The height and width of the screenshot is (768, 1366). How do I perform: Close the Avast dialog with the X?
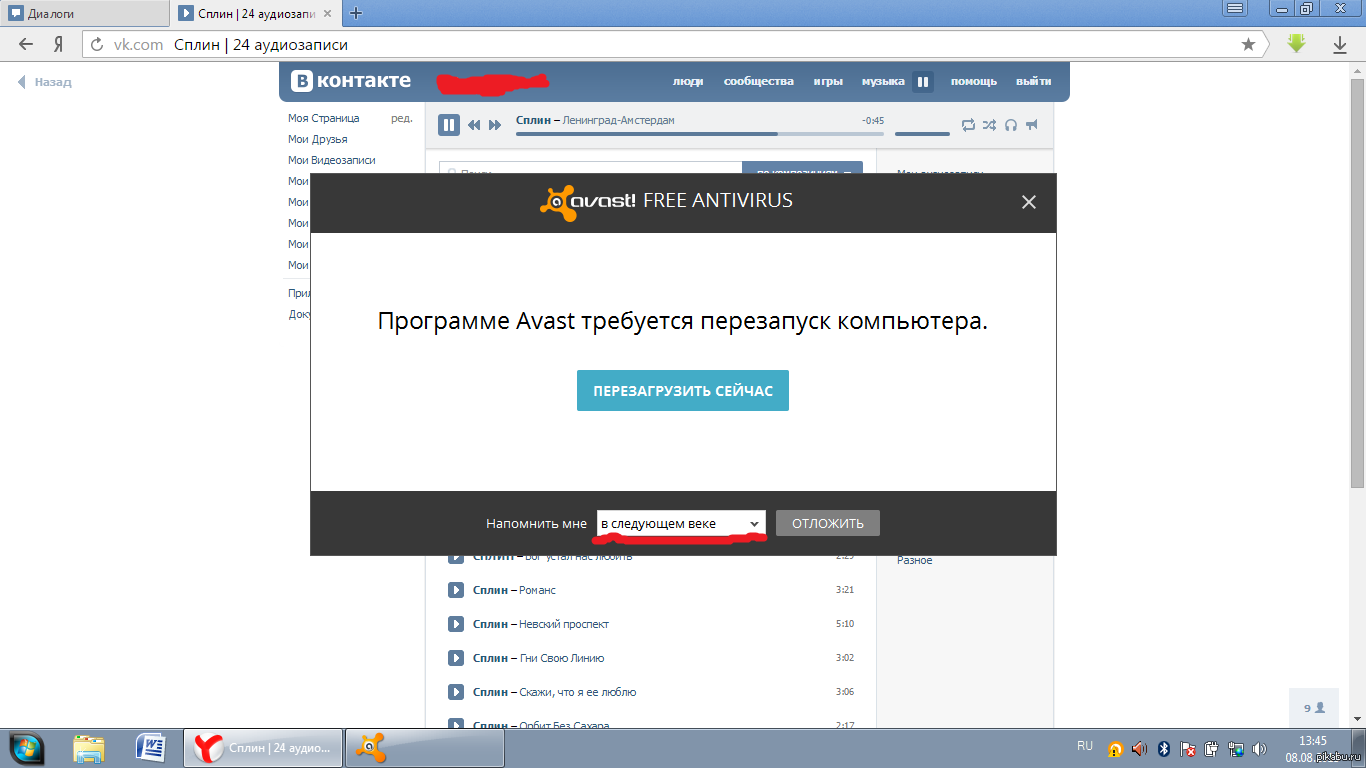(1029, 202)
